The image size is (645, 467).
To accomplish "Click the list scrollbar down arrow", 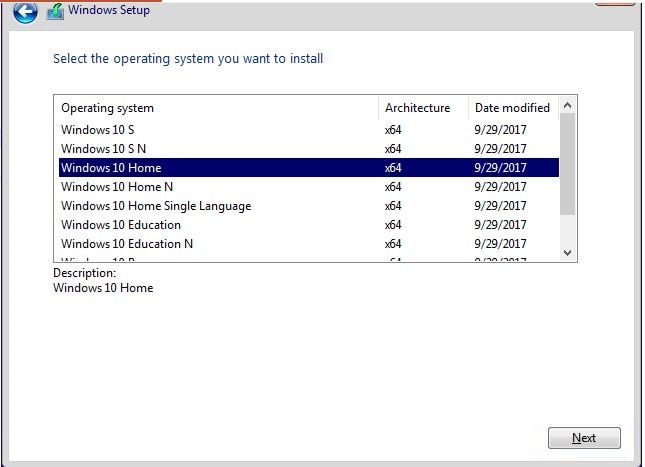I will pos(568,252).
